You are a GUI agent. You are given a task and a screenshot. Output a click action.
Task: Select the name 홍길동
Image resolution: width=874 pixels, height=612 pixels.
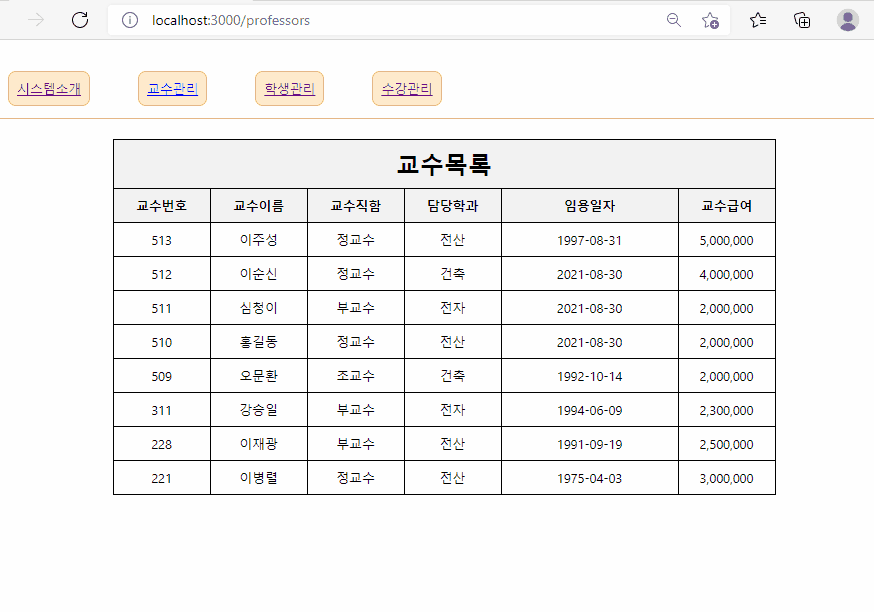[x=259, y=342]
